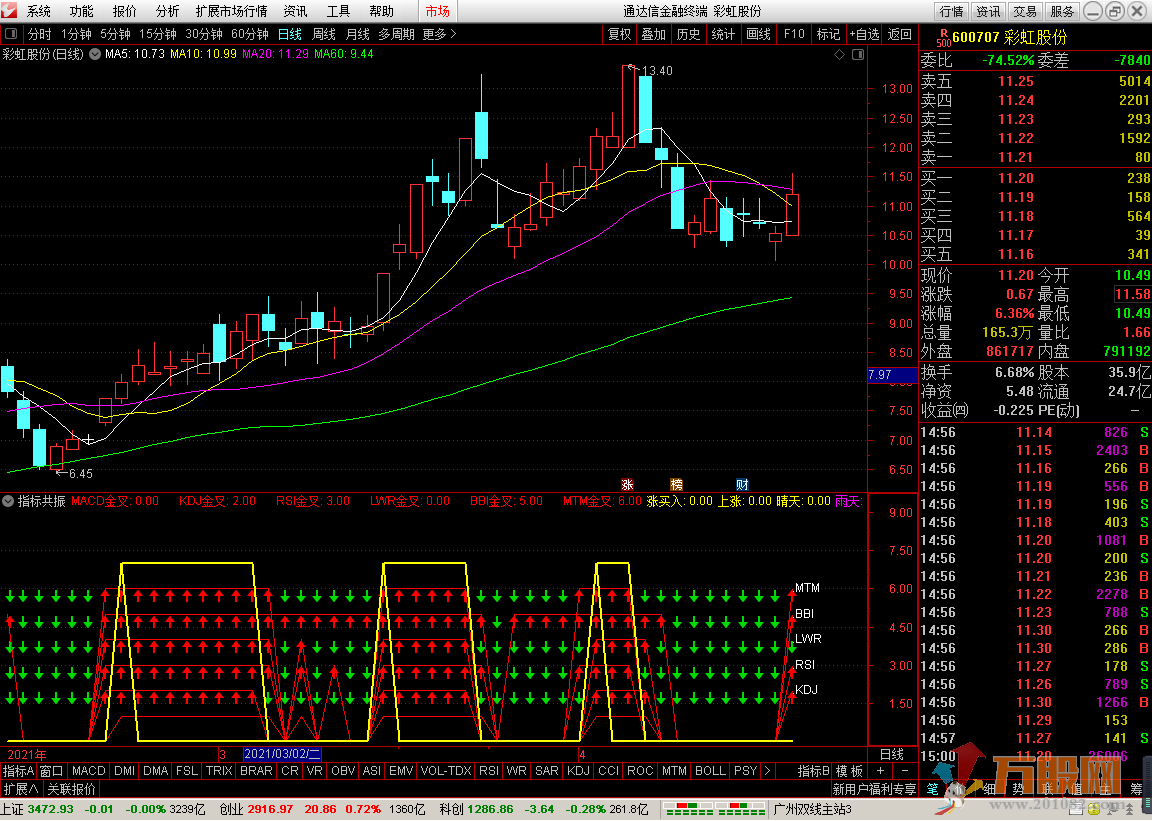Open dropdown arrow next to 彩虹股份(日线)

(x=95, y=54)
